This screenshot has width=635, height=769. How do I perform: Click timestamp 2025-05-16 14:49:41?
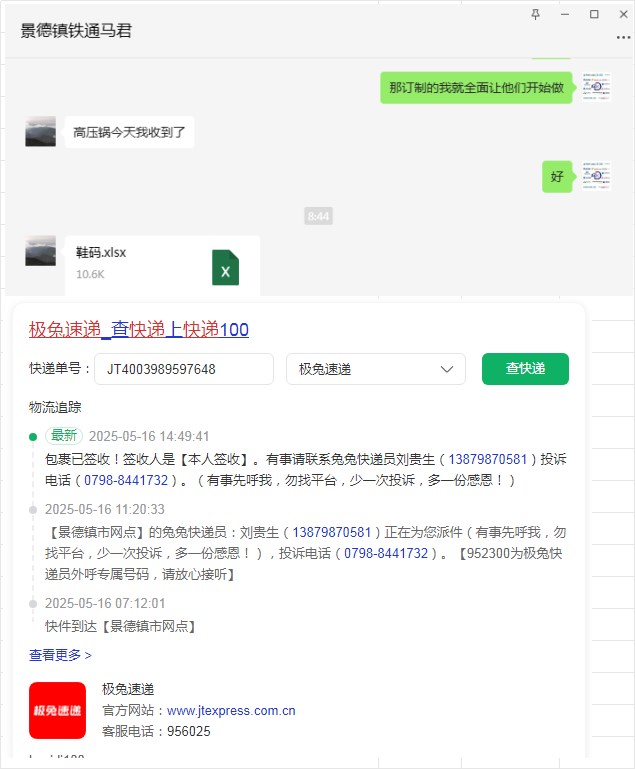[149, 436]
